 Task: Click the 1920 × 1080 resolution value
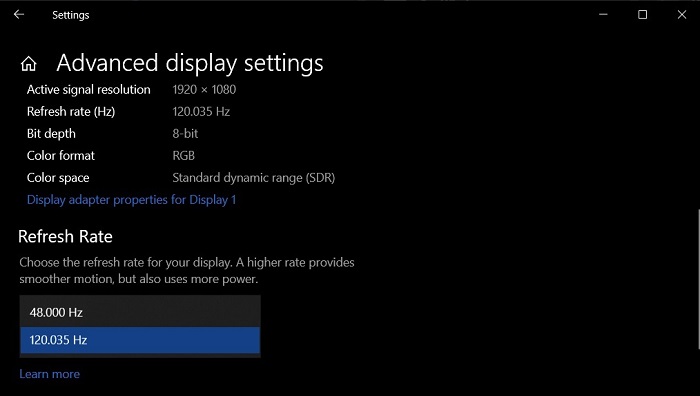(204, 89)
